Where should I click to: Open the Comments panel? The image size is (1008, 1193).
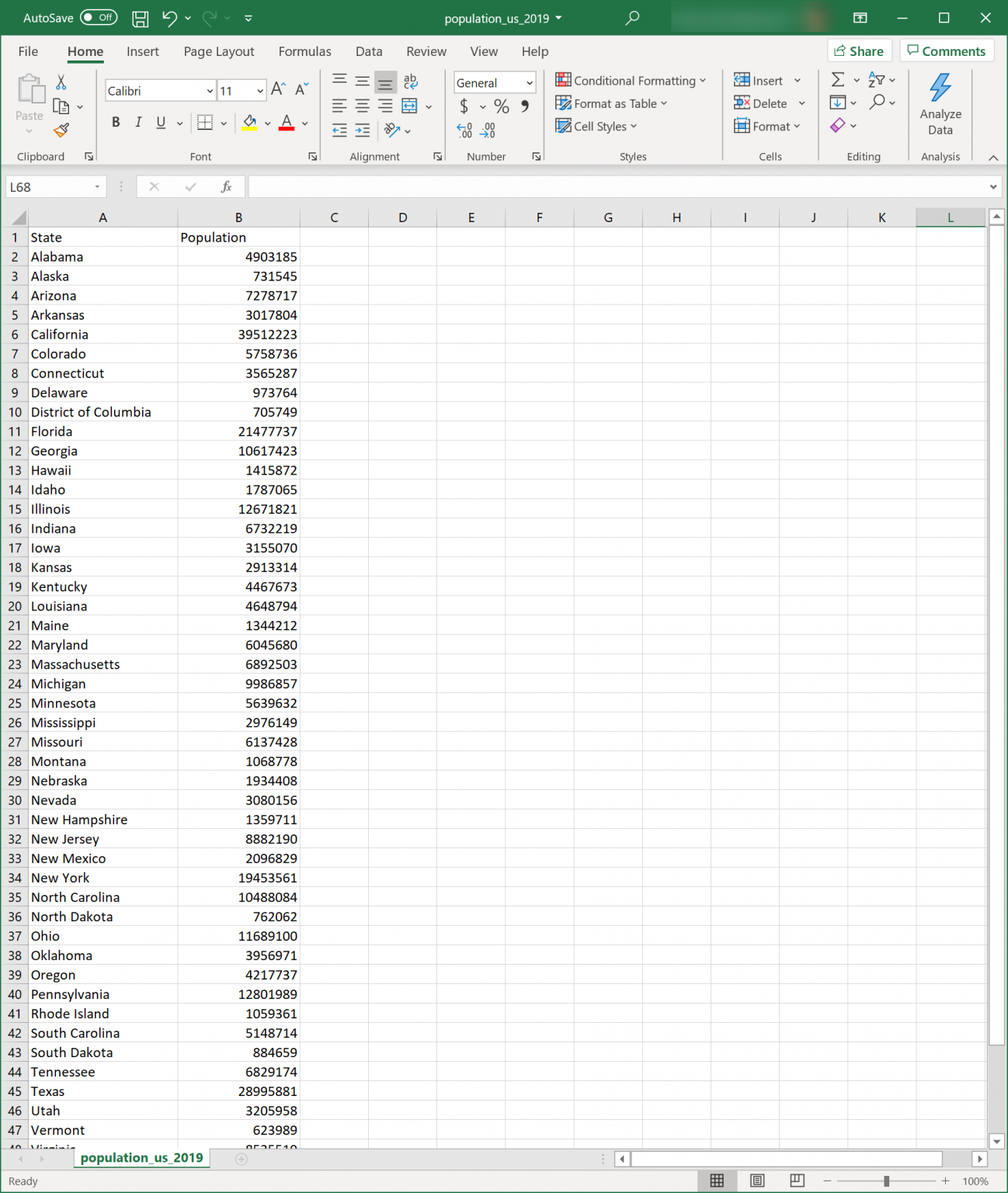(x=947, y=50)
